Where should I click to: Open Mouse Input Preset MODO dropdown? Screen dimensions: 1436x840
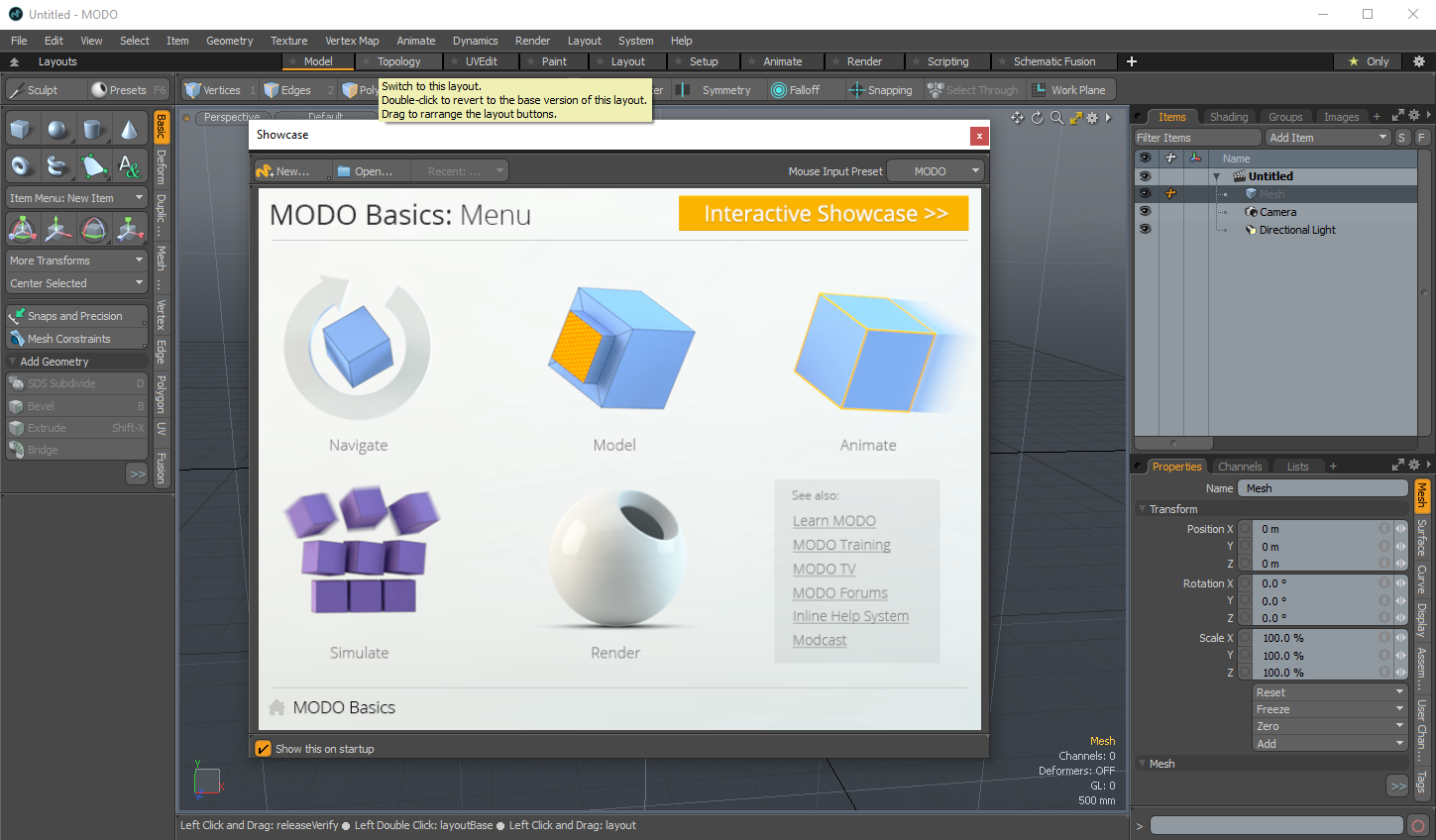pyautogui.click(x=936, y=171)
